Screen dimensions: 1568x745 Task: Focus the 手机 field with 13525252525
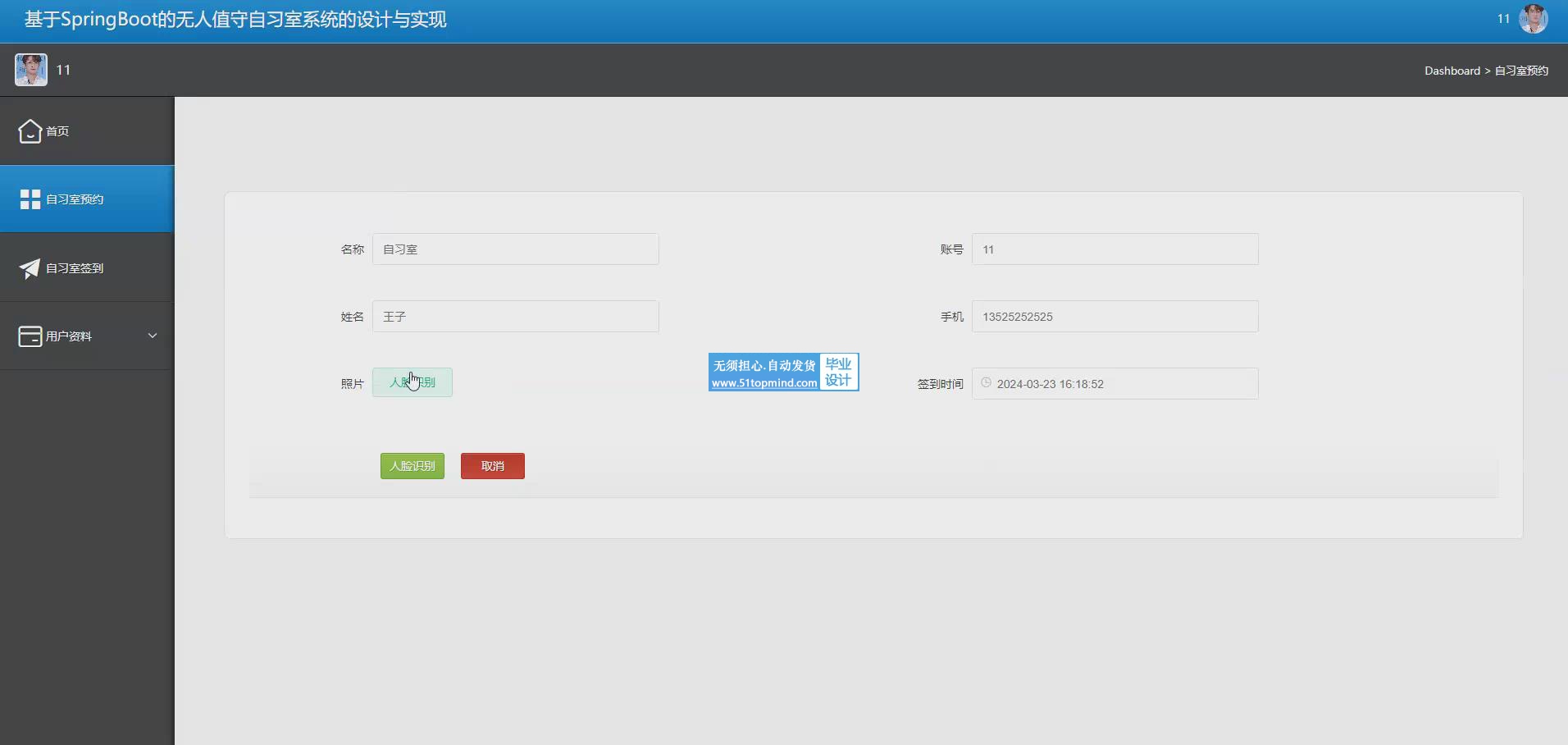click(x=1115, y=317)
